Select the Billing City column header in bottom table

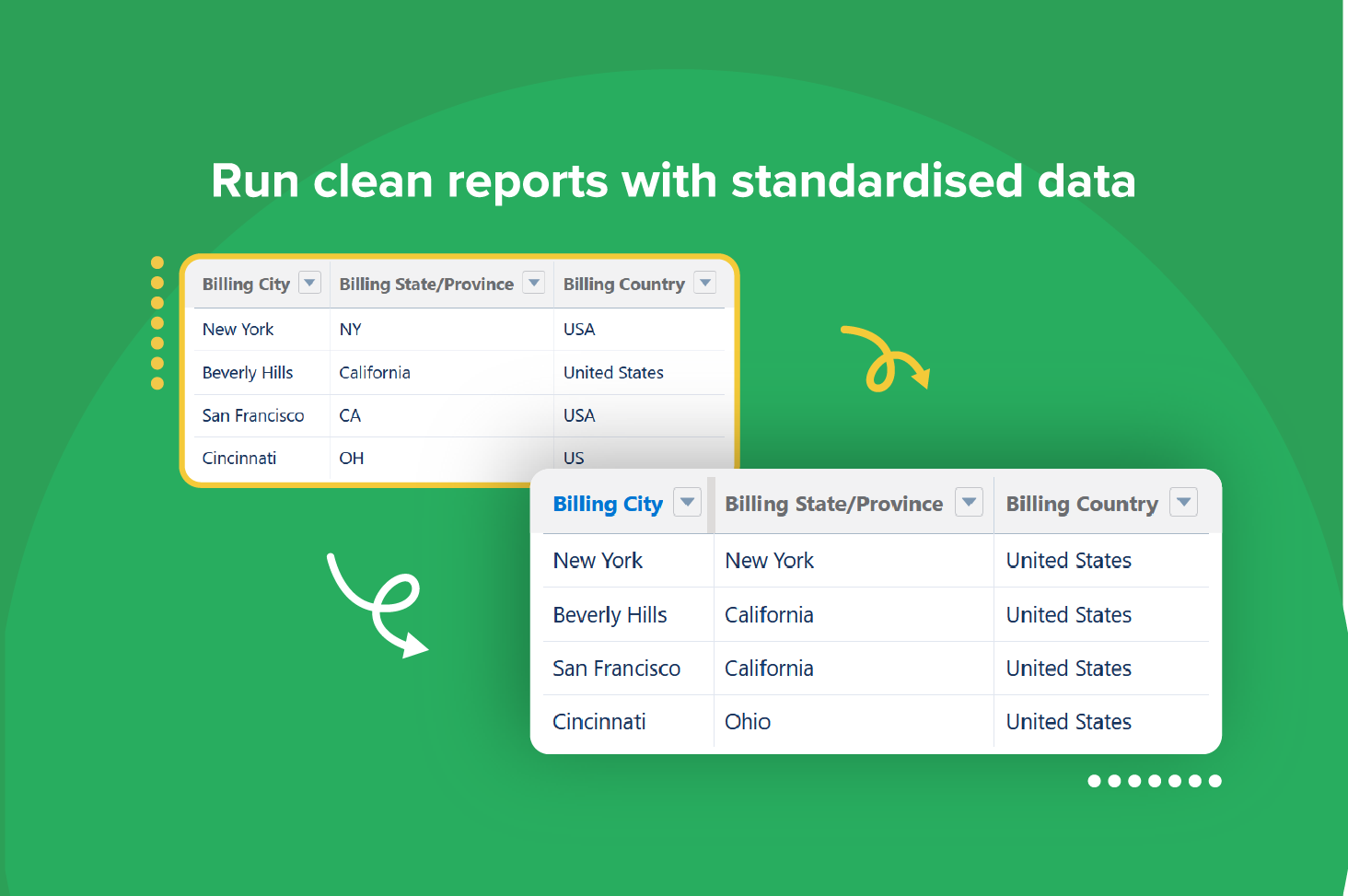tap(608, 504)
